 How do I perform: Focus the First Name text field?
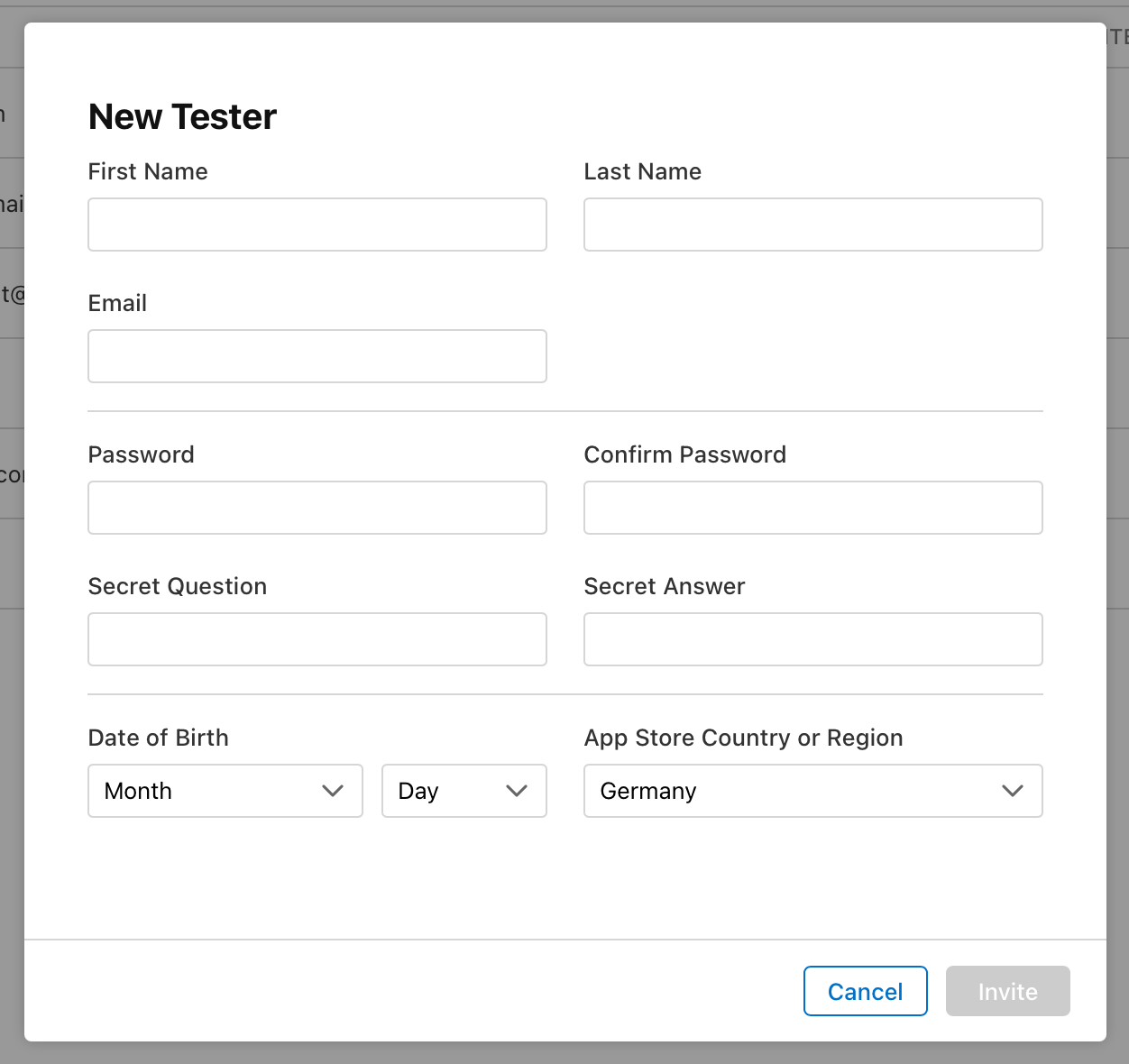pyautogui.click(x=317, y=225)
